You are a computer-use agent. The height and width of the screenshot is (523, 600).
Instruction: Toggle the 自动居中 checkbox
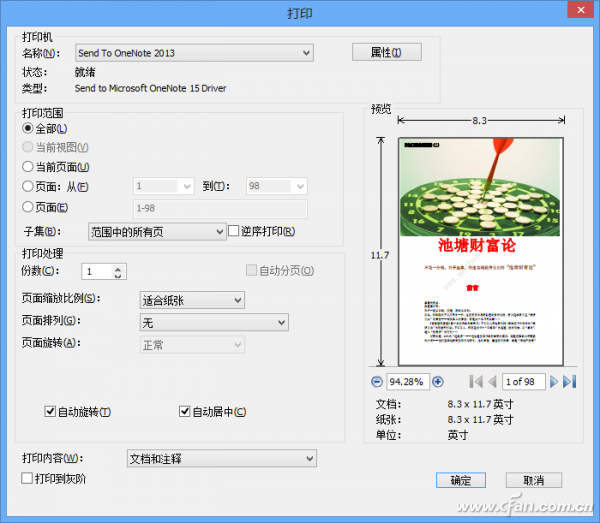click(x=184, y=411)
